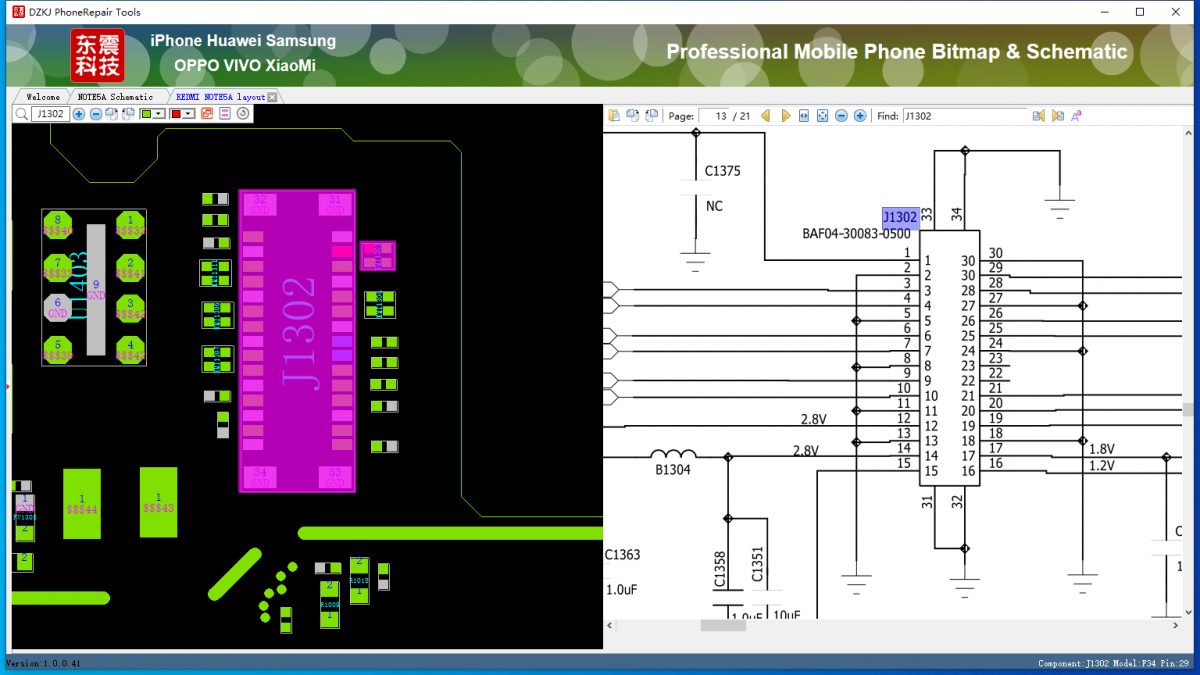Zoom in on the layout view
This screenshot has width=1200, height=675.
pyautogui.click(x=79, y=114)
